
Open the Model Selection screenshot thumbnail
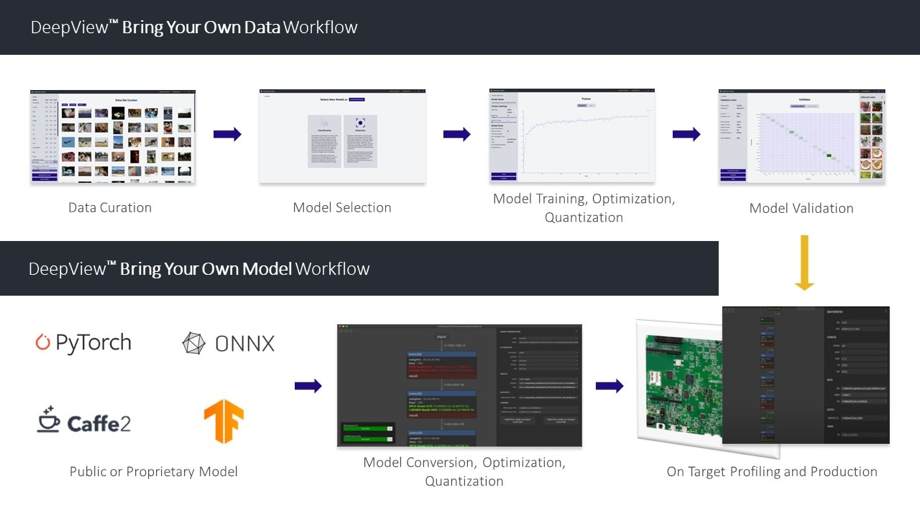pyautogui.click(x=343, y=136)
